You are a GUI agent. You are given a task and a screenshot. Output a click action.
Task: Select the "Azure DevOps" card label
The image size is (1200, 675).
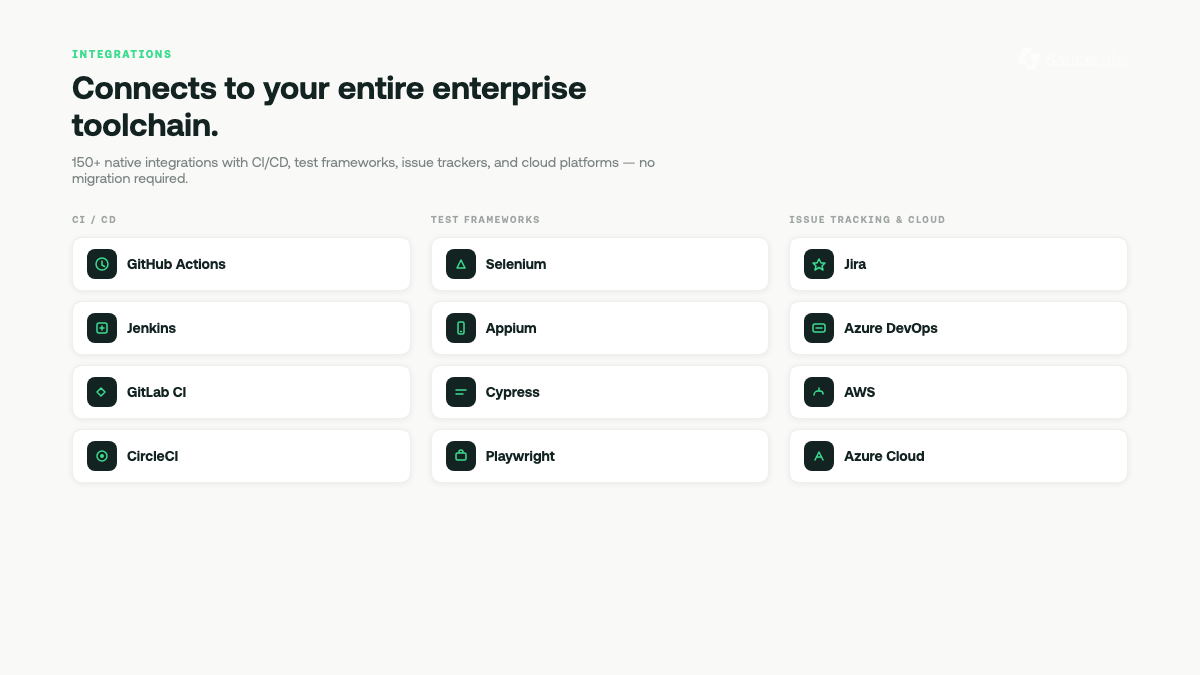tap(891, 328)
